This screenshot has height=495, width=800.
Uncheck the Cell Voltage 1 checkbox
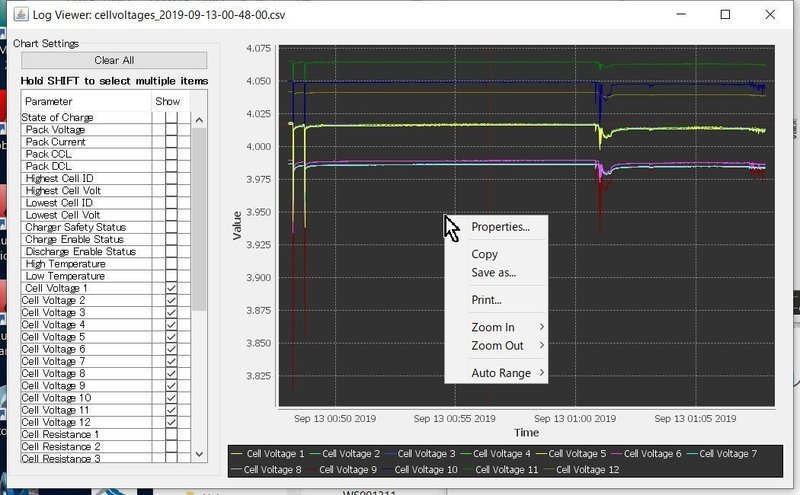171,288
